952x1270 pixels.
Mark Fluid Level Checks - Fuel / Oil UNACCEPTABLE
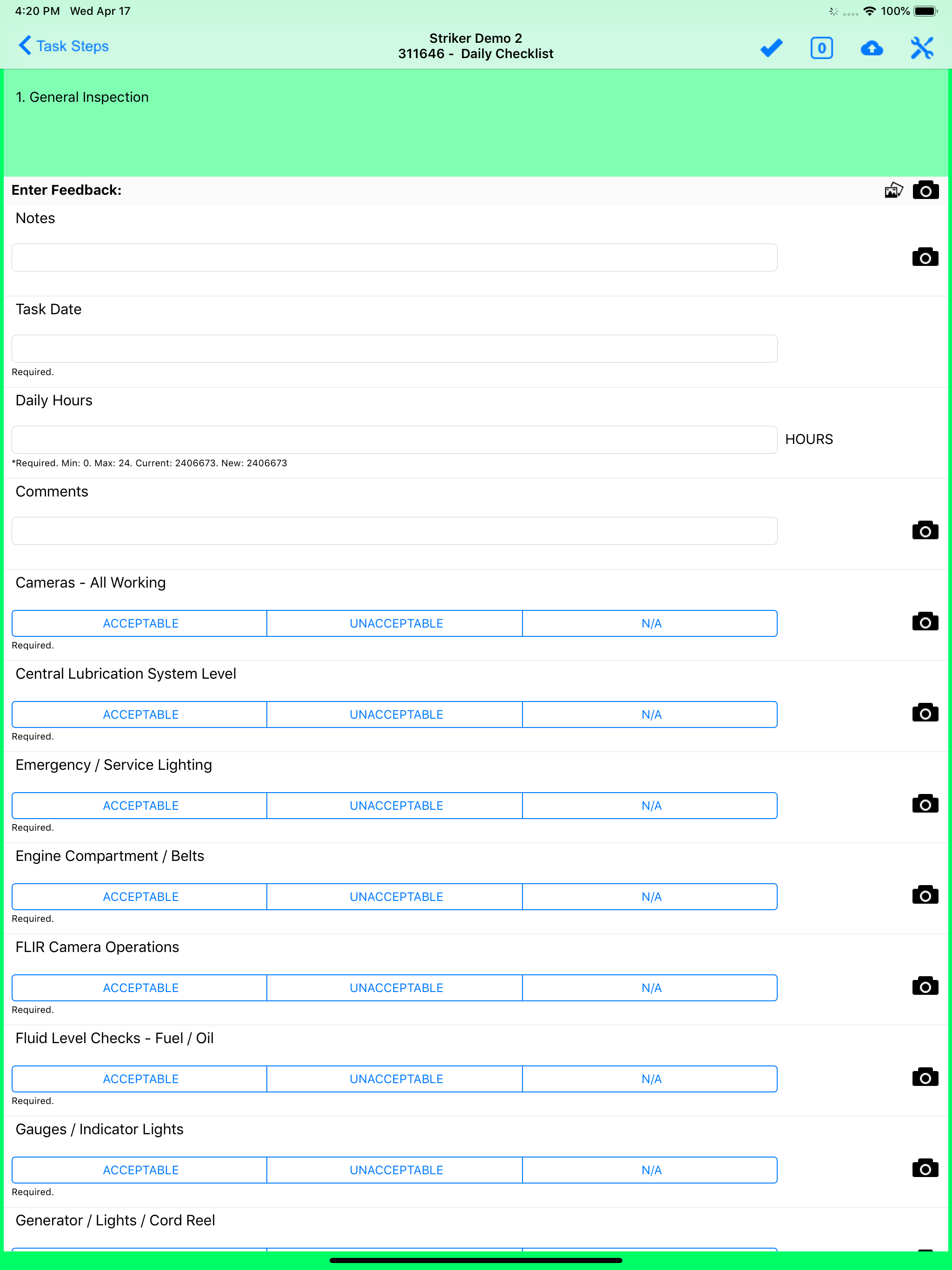pyautogui.click(x=395, y=1079)
